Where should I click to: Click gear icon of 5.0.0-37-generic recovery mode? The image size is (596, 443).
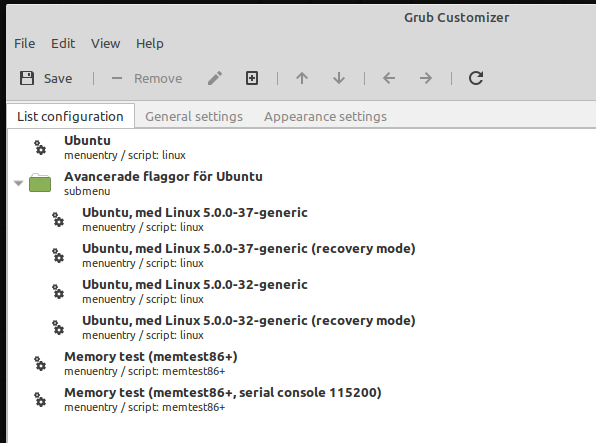pos(58,256)
